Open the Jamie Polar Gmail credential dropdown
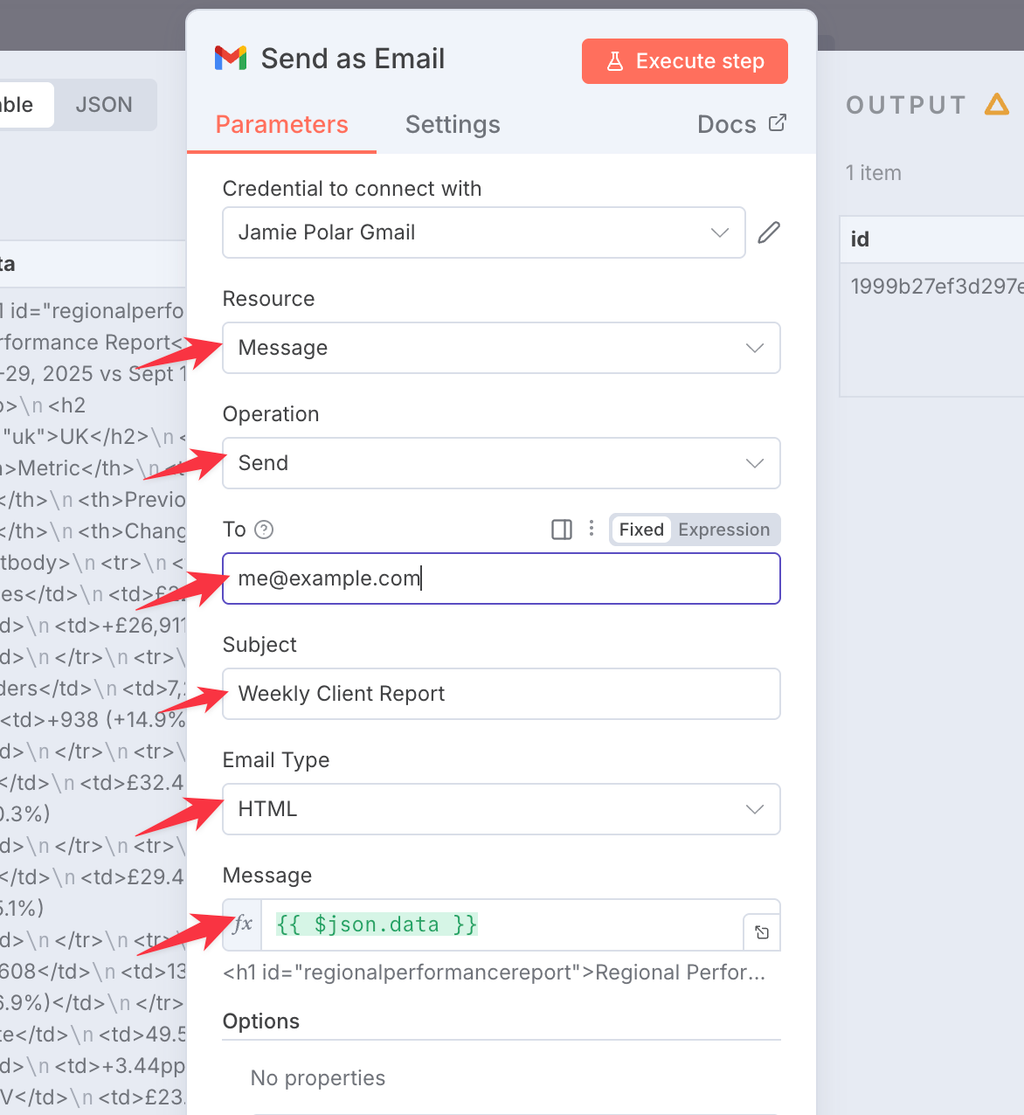 pyautogui.click(x=484, y=233)
